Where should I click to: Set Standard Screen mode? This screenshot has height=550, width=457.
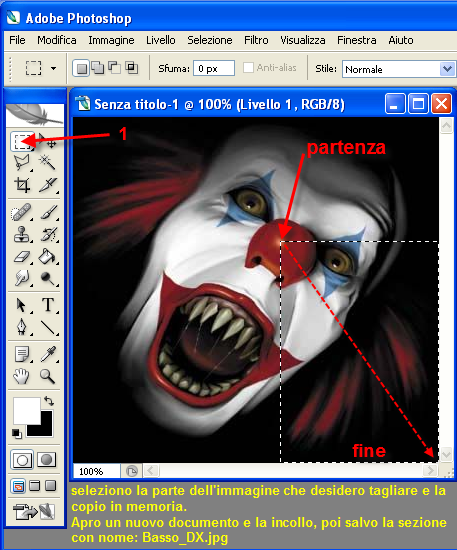(18, 486)
